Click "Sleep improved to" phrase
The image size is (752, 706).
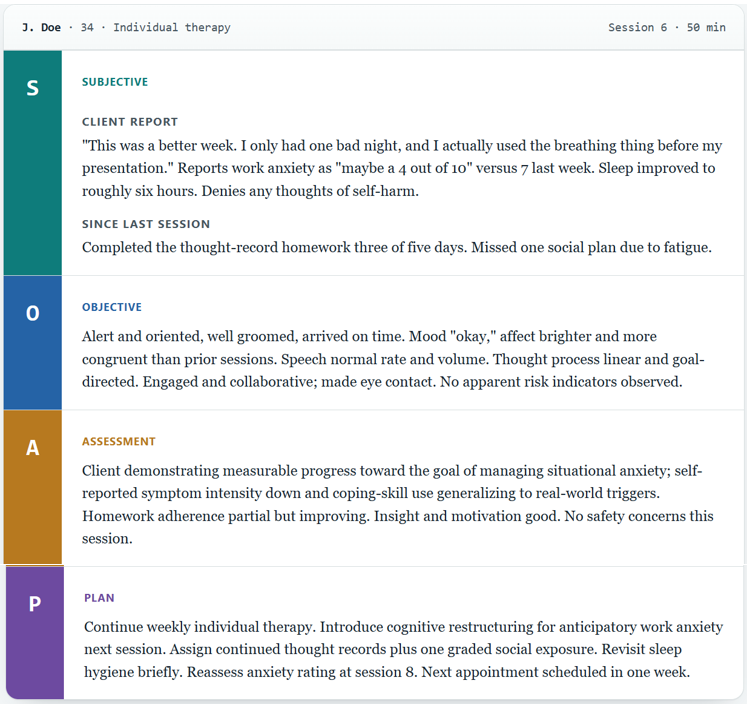click(657, 168)
